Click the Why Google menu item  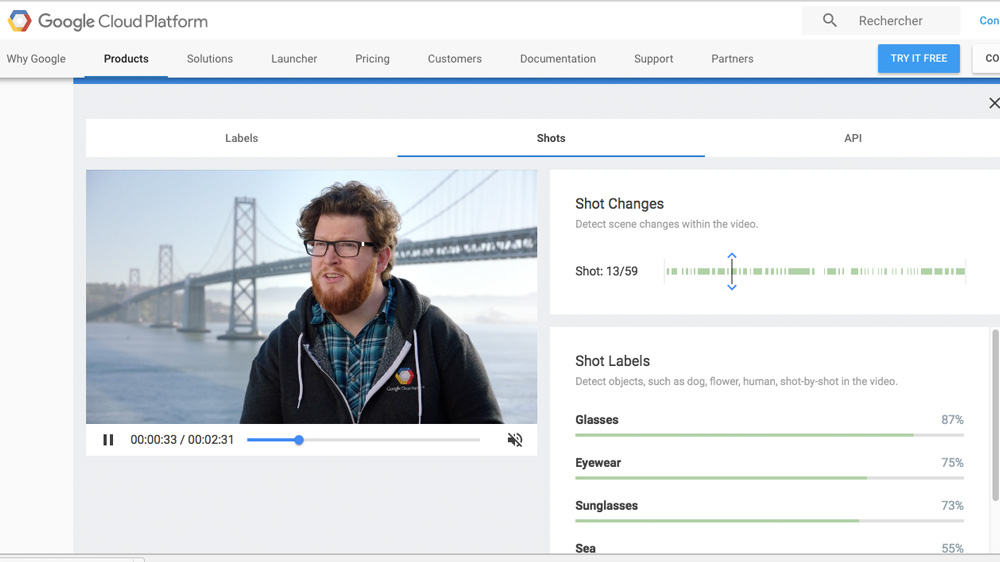[x=36, y=59]
